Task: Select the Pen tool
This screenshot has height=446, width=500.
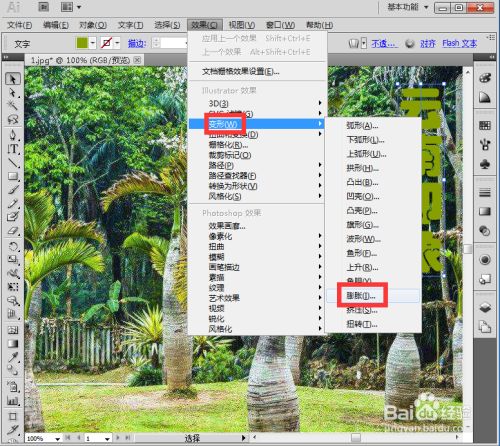Action: click(x=13, y=135)
